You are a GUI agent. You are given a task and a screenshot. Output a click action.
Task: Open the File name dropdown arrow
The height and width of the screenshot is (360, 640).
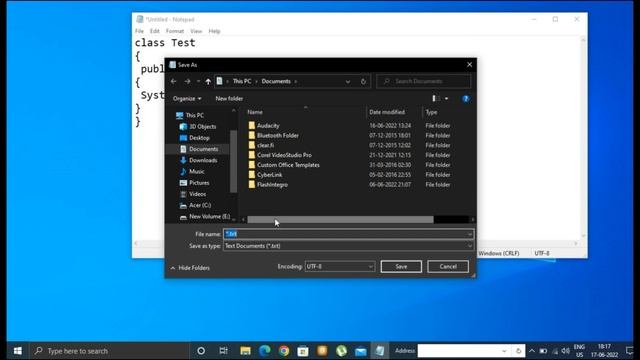470,234
